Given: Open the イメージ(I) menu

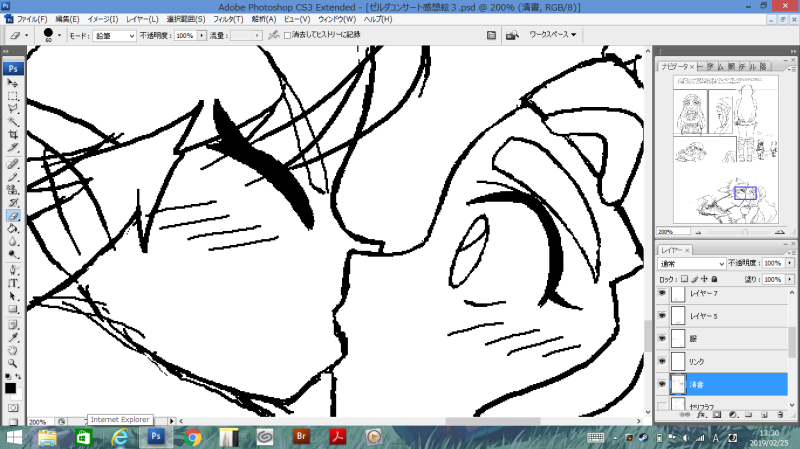Looking at the screenshot, I should point(103,19).
